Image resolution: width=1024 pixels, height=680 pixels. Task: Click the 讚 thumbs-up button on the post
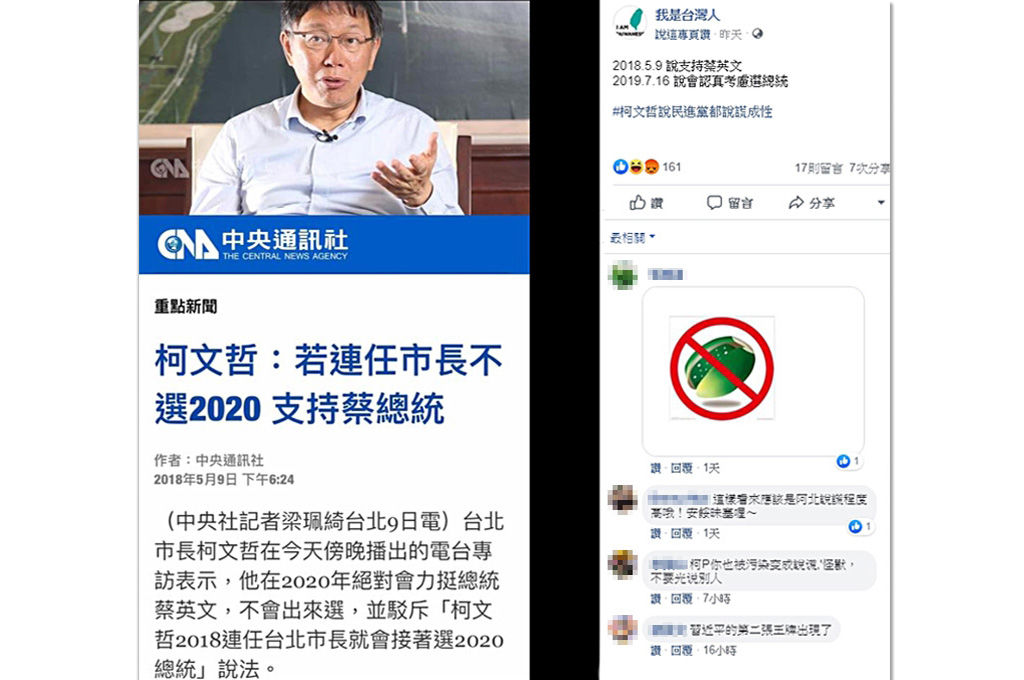(646, 203)
